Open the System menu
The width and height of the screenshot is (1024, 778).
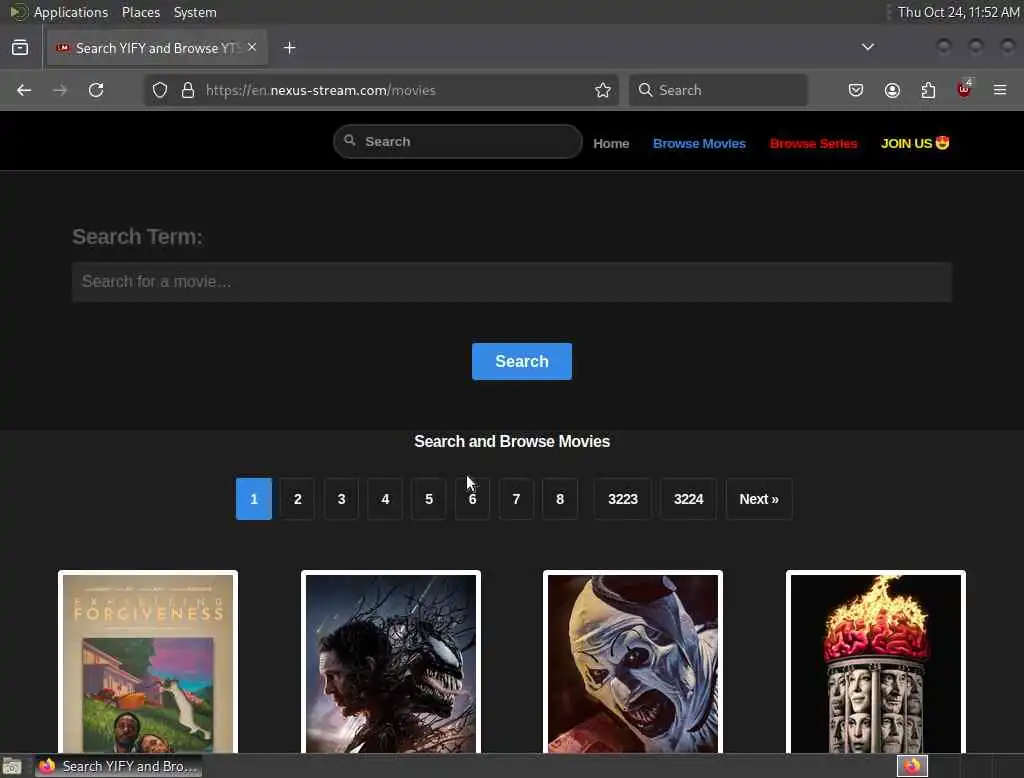(x=195, y=12)
